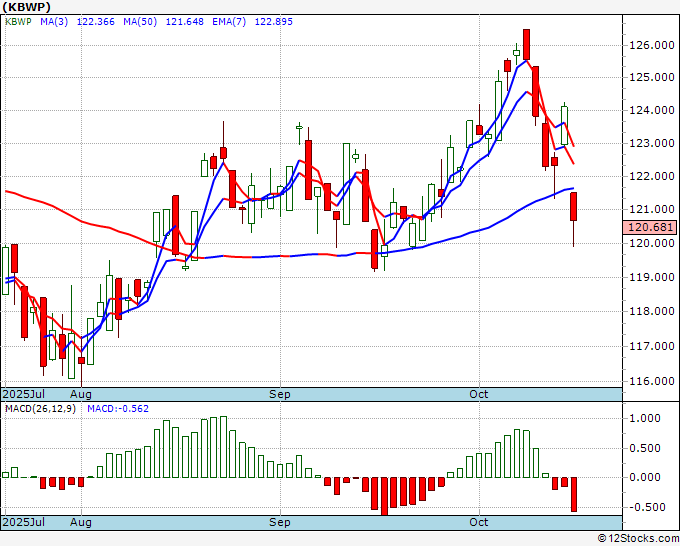Click the 116.000 price axis label
Image resolution: width=680 pixels, height=546 pixels.
point(651,381)
